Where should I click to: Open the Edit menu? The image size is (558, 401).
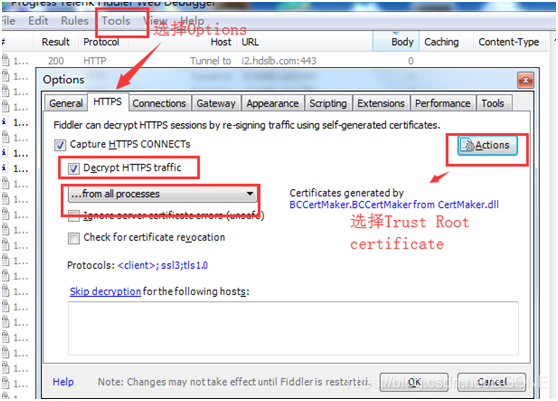[x=38, y=21]
